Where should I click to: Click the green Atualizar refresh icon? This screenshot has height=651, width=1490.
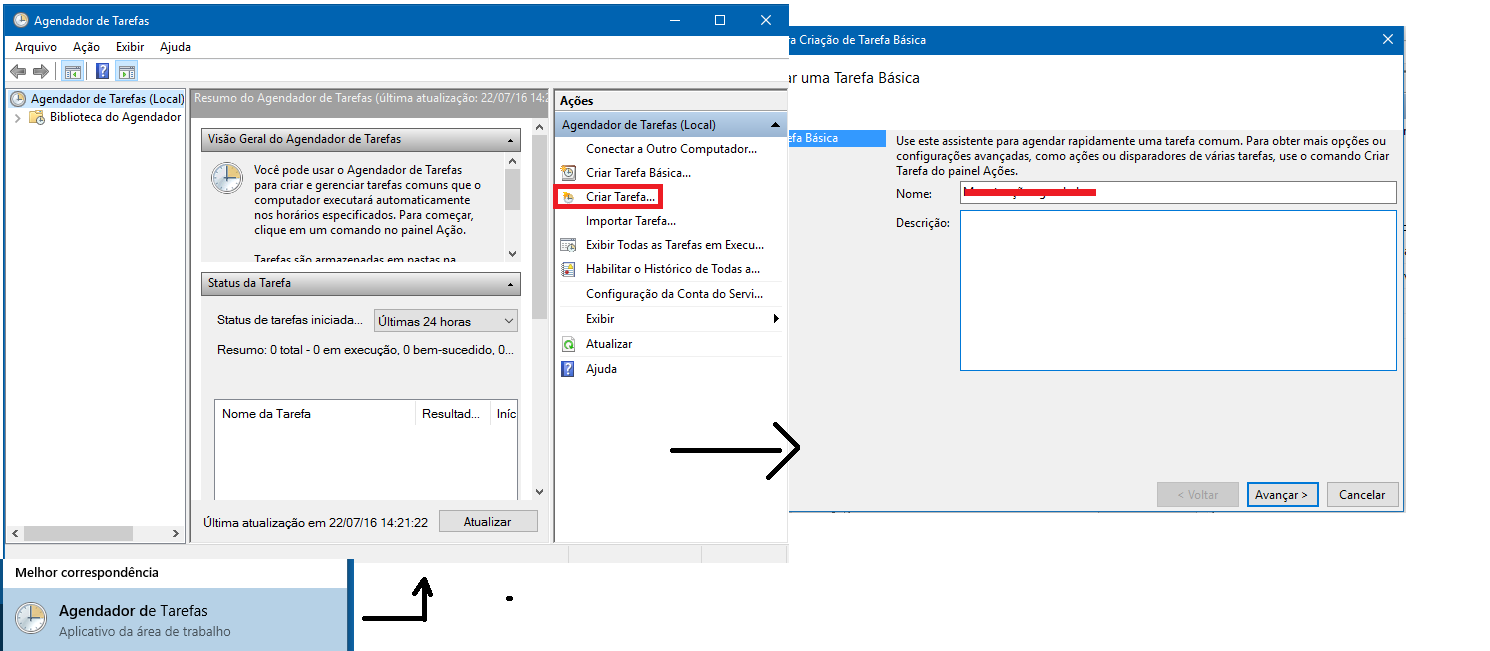tap(568, 344)
